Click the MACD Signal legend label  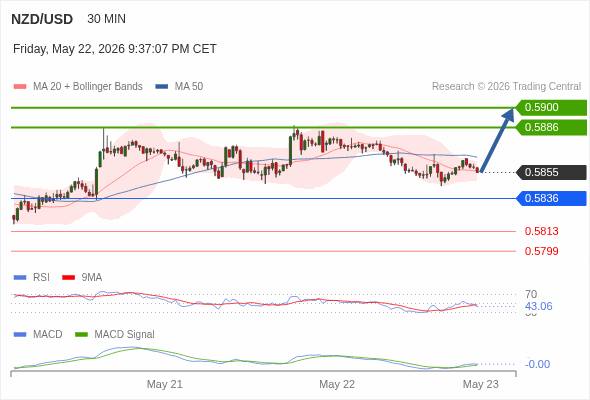tap(125, 335)
